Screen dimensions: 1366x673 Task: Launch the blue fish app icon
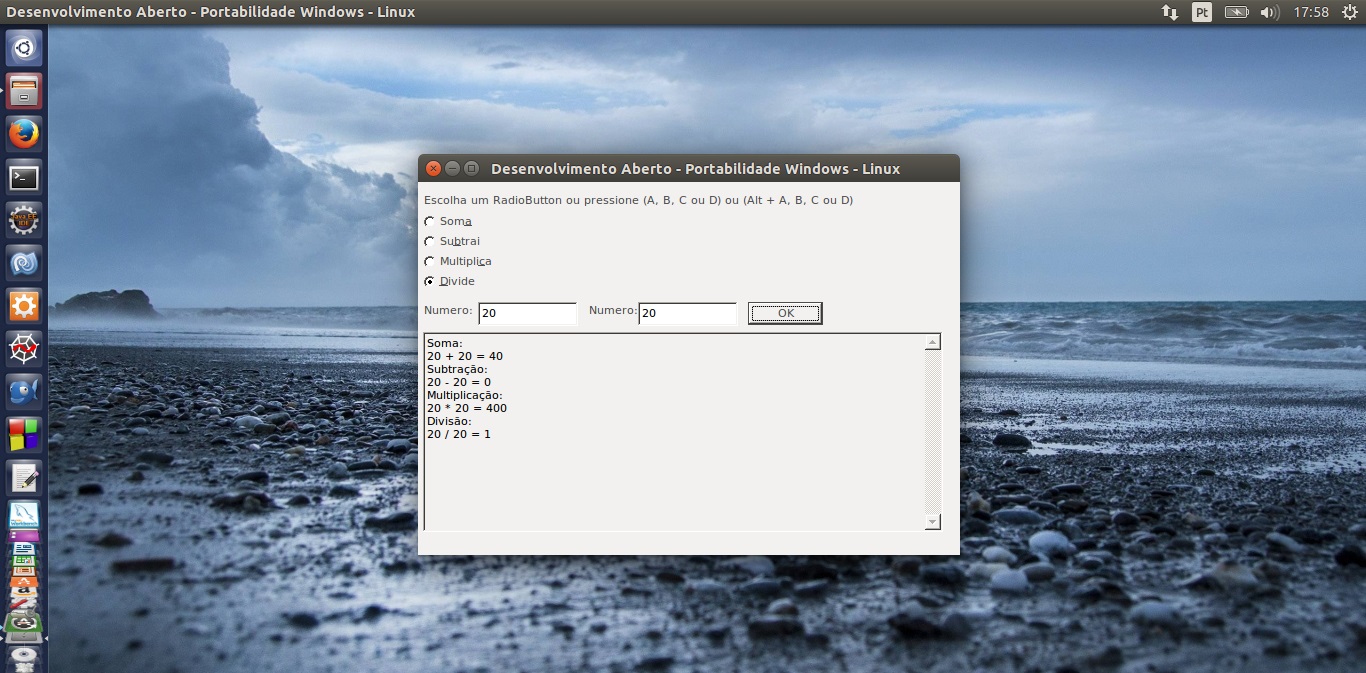click(24, 391)
